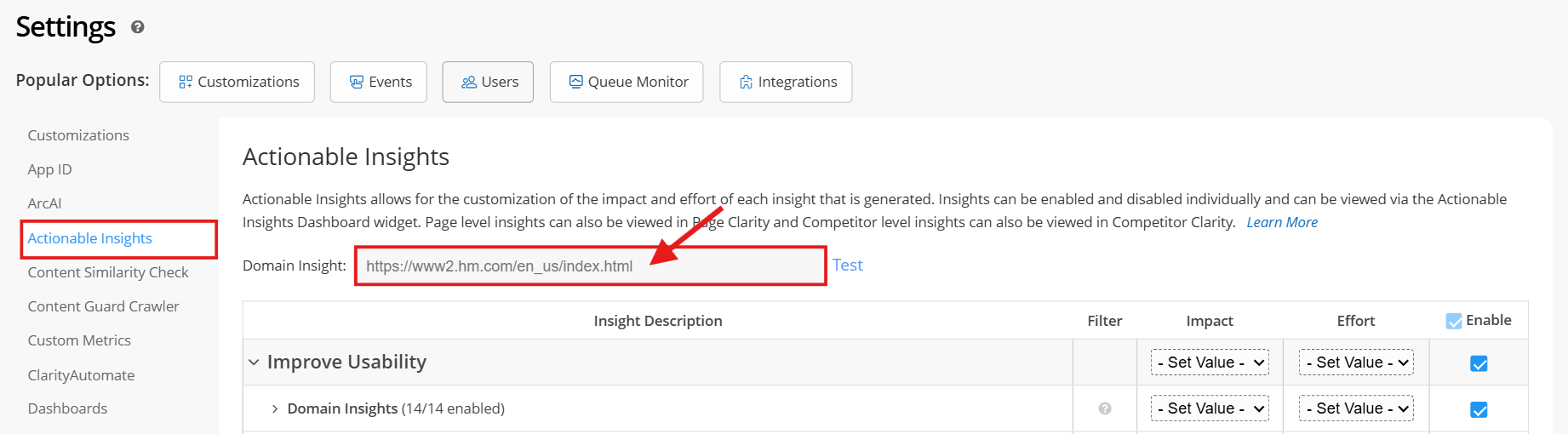The image size is (1568, 434).
Task: Click the Customizations grid icon
Action: click(186, 82)
